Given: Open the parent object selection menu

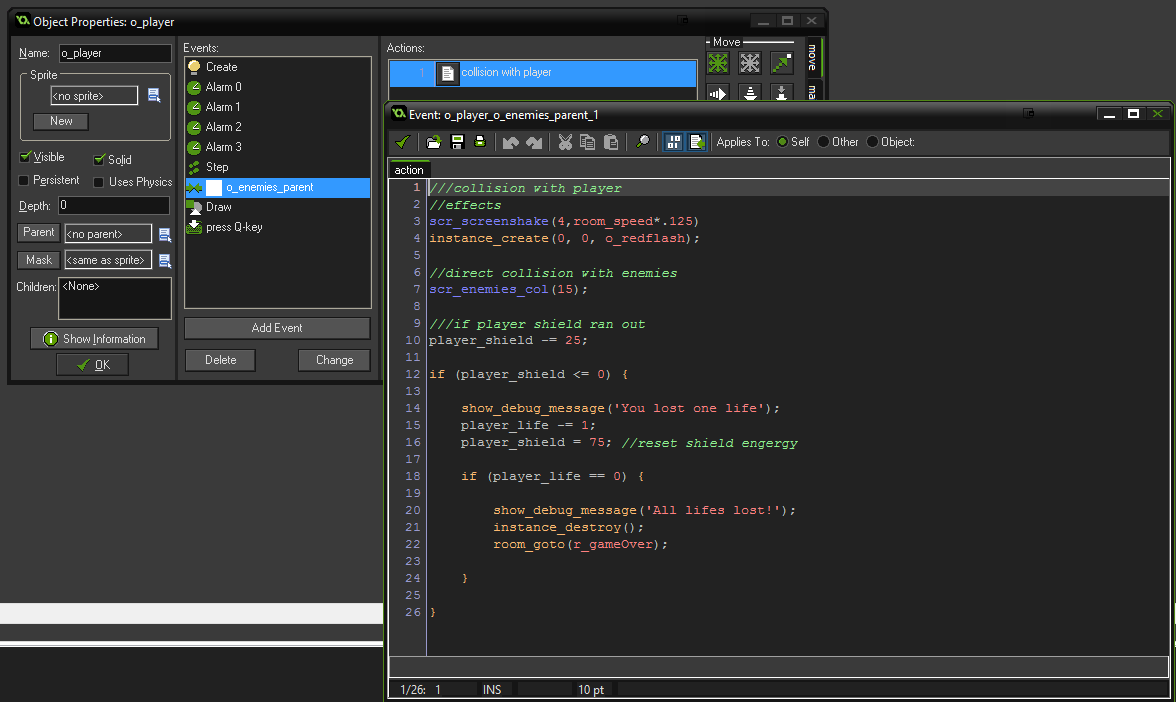Looking at the screenshot, I should [165, 234].
